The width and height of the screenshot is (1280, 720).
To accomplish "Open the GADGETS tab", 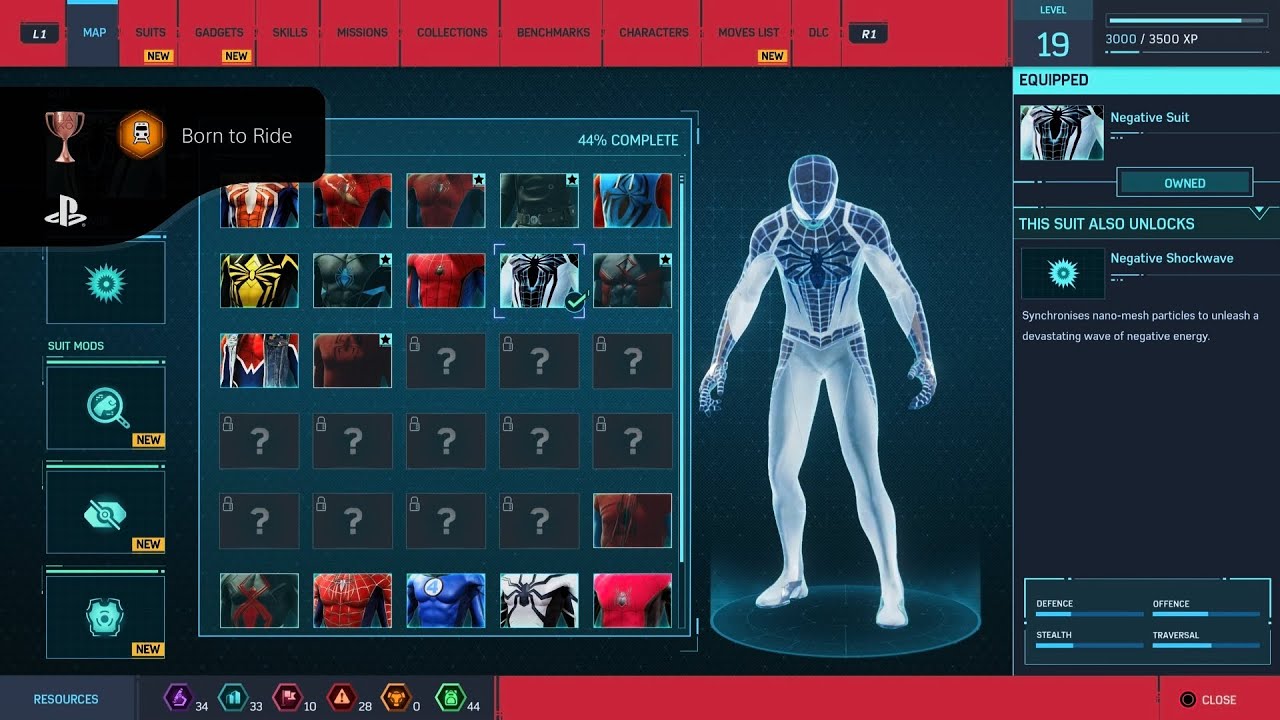I will (219, 33).
